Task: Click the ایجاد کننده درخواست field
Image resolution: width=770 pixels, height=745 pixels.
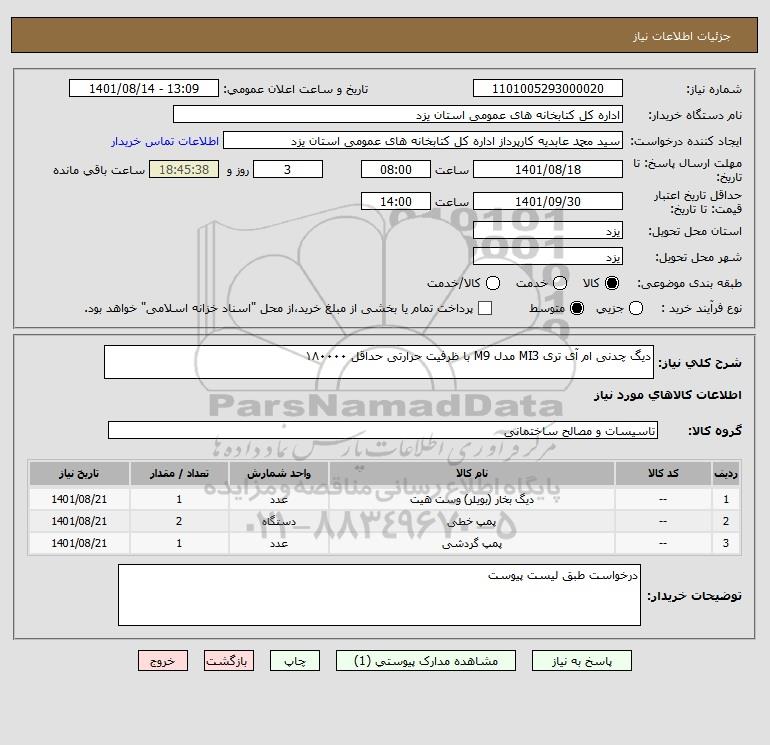Action: point(423,141)
